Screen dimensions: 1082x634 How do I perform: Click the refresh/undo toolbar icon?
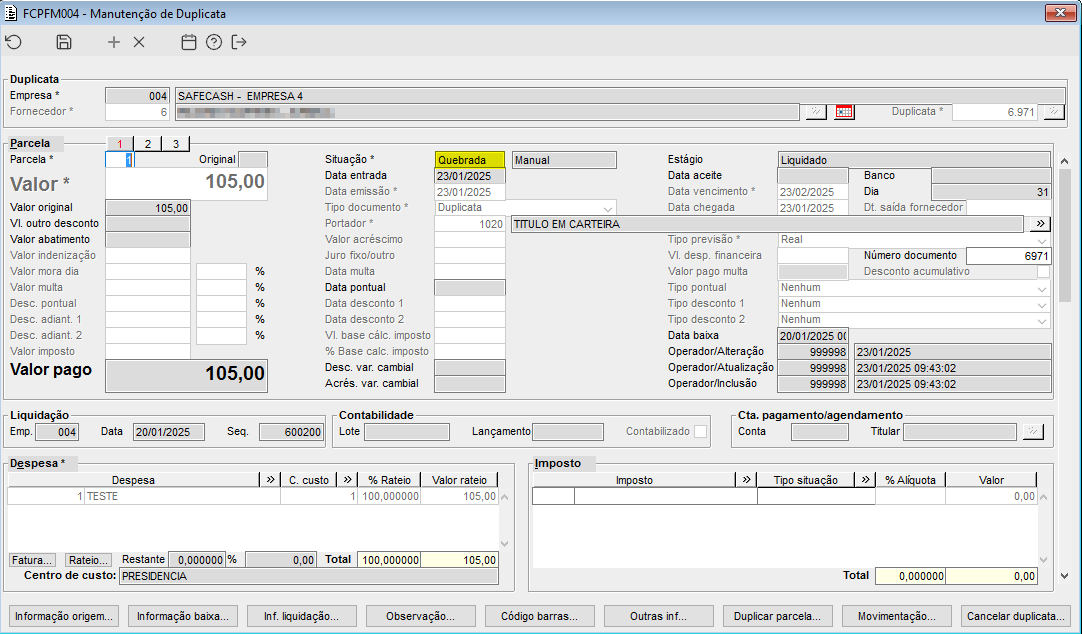(14, 42)
